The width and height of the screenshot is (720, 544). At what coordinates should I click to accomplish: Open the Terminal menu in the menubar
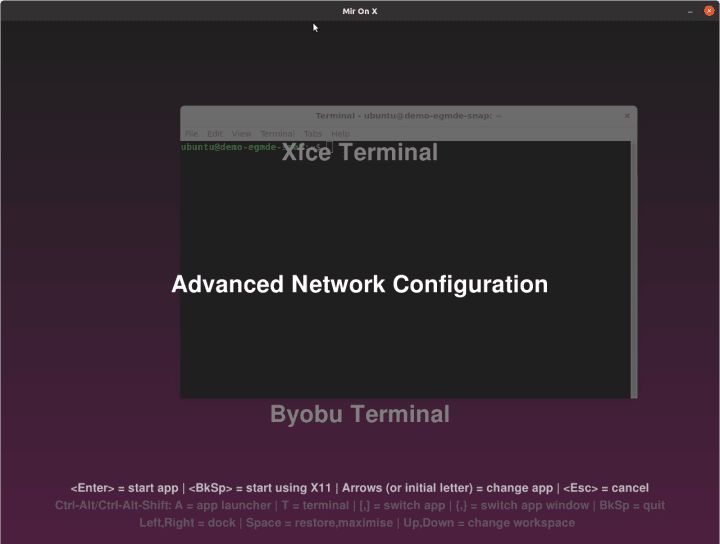pyautogui.click(x=277, y=134)
